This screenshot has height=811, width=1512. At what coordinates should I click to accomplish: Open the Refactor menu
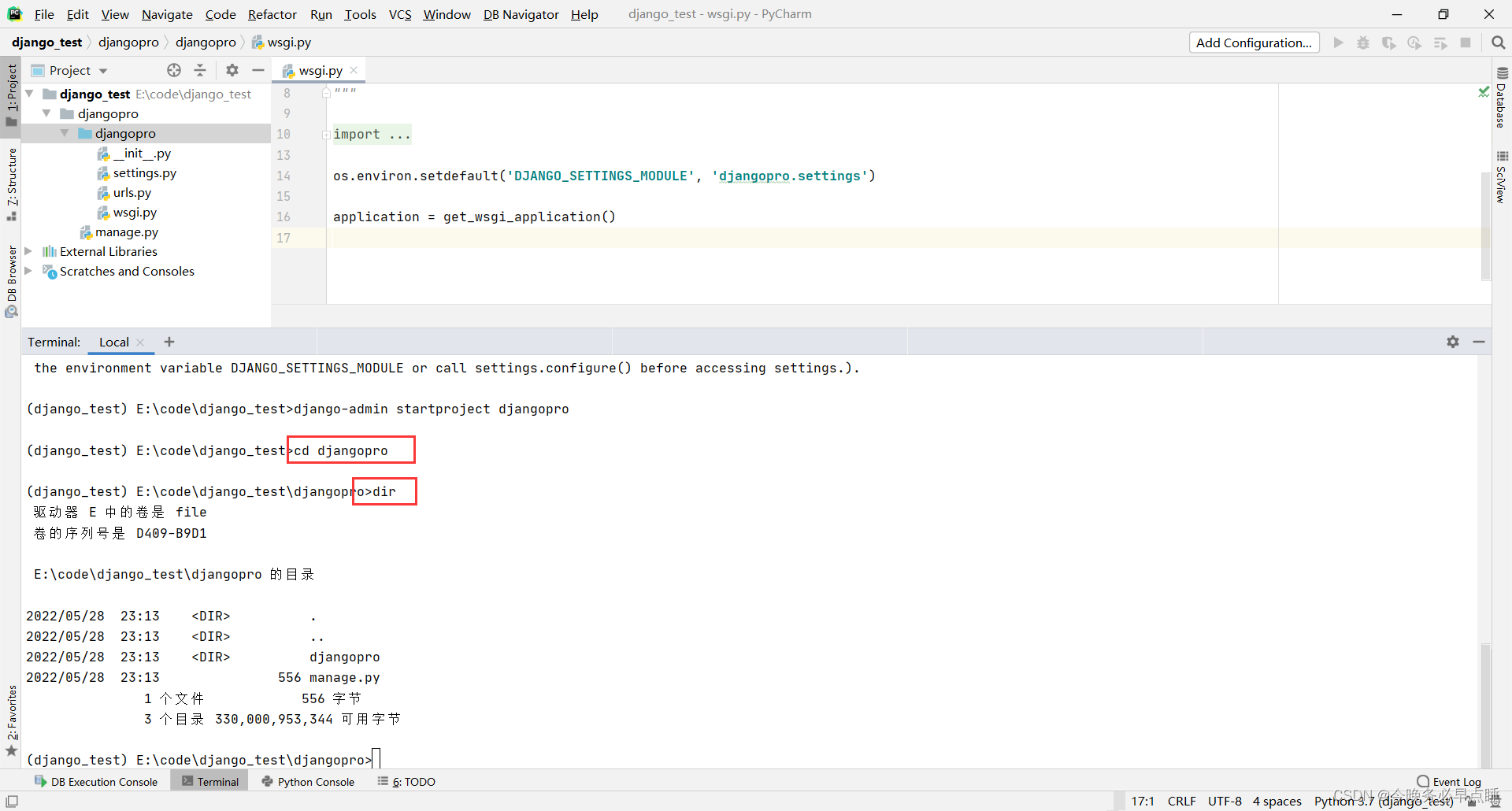272,14
